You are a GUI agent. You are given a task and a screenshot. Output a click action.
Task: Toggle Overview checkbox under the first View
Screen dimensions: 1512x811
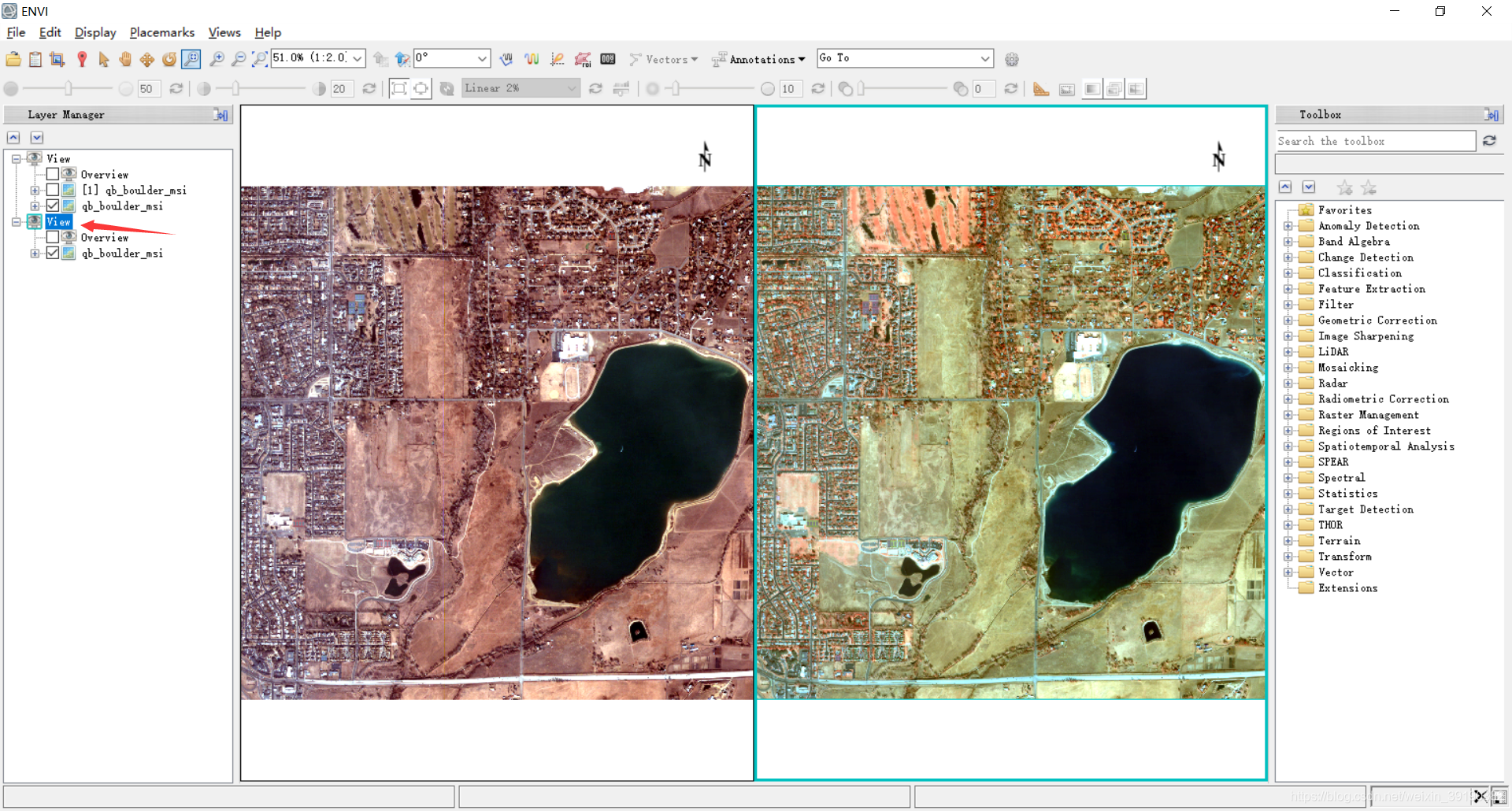click(x=53, y=174)
